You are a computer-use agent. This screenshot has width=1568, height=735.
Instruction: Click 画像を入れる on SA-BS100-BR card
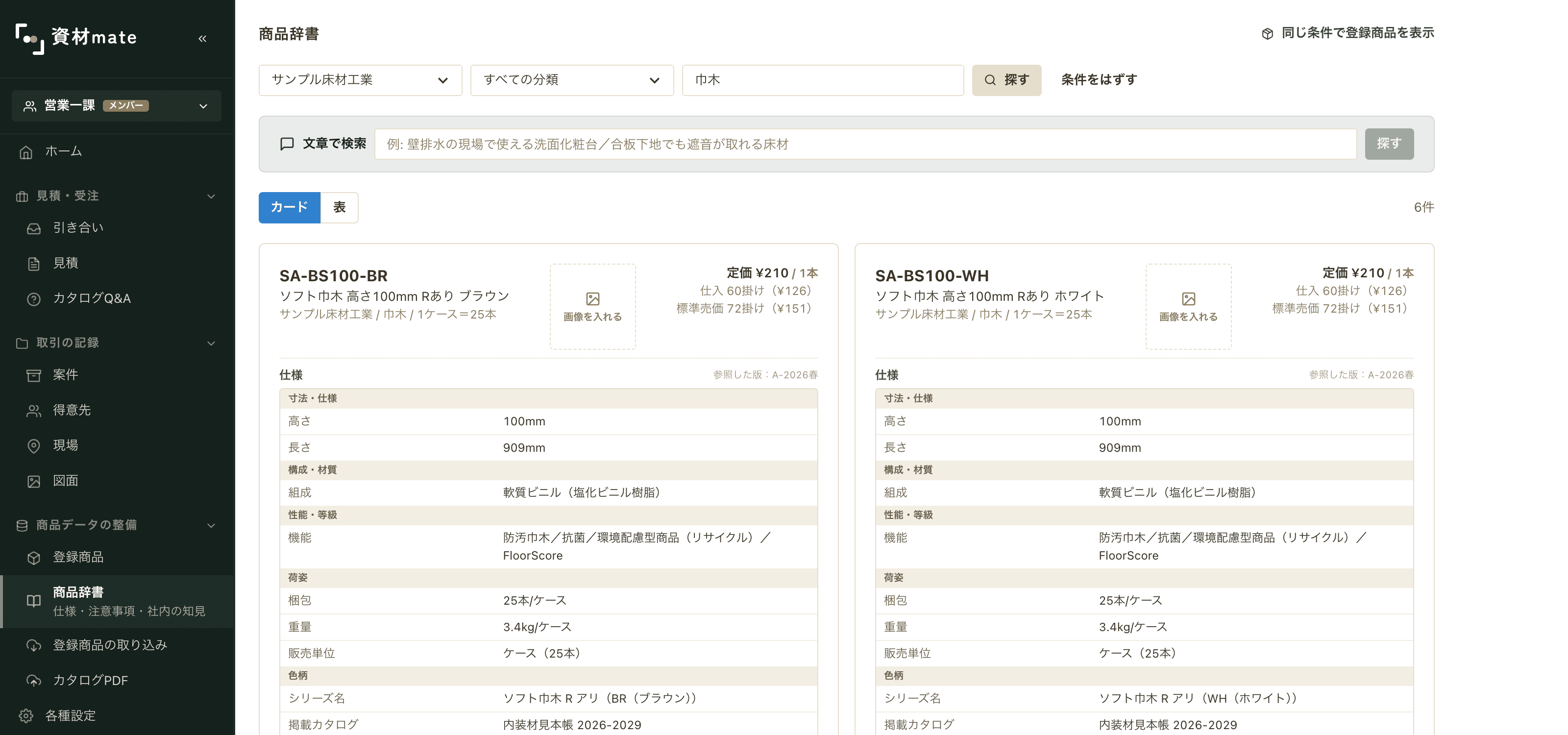coord(592,307)
